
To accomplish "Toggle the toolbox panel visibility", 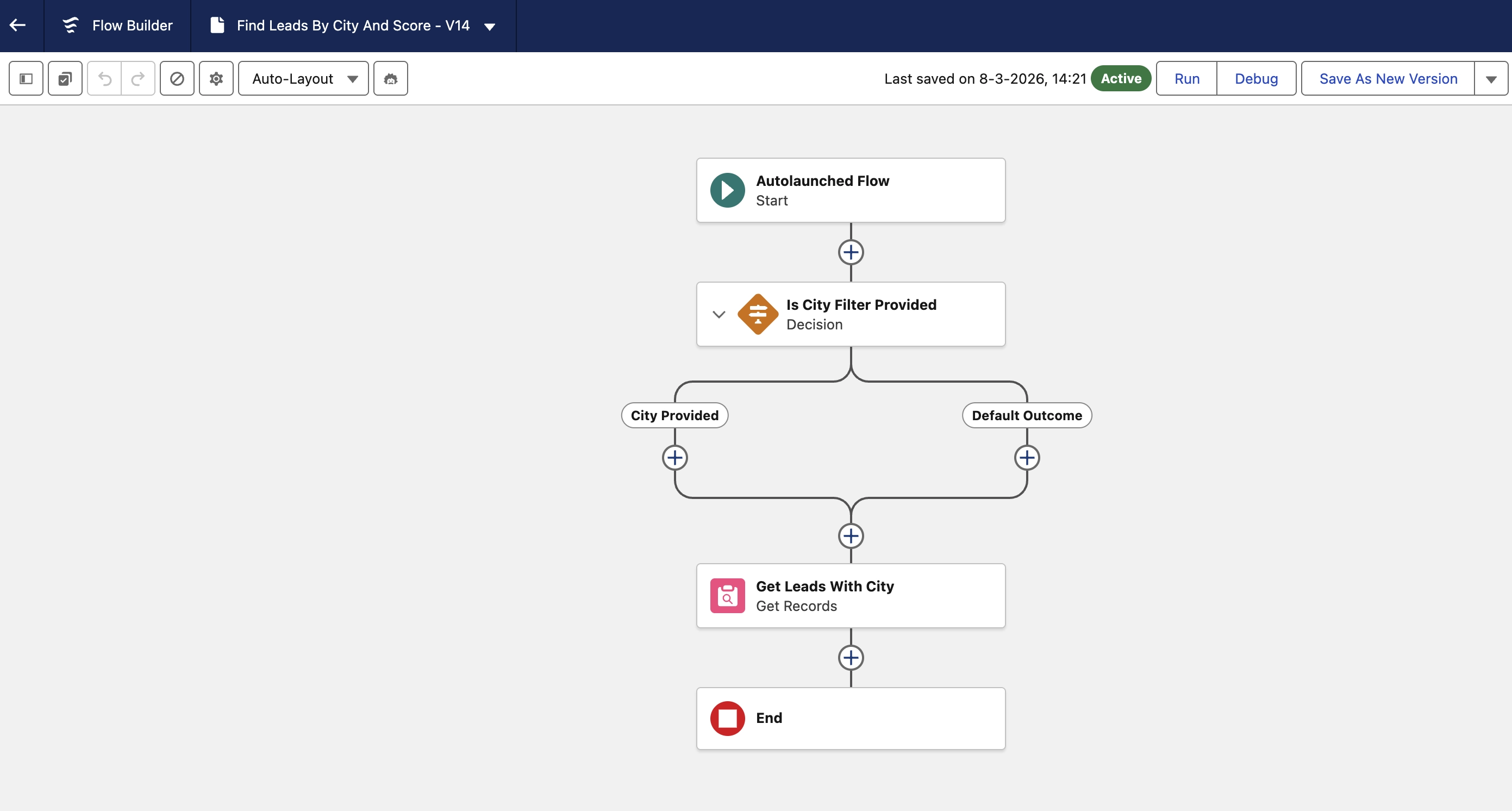I will (26, 78).
